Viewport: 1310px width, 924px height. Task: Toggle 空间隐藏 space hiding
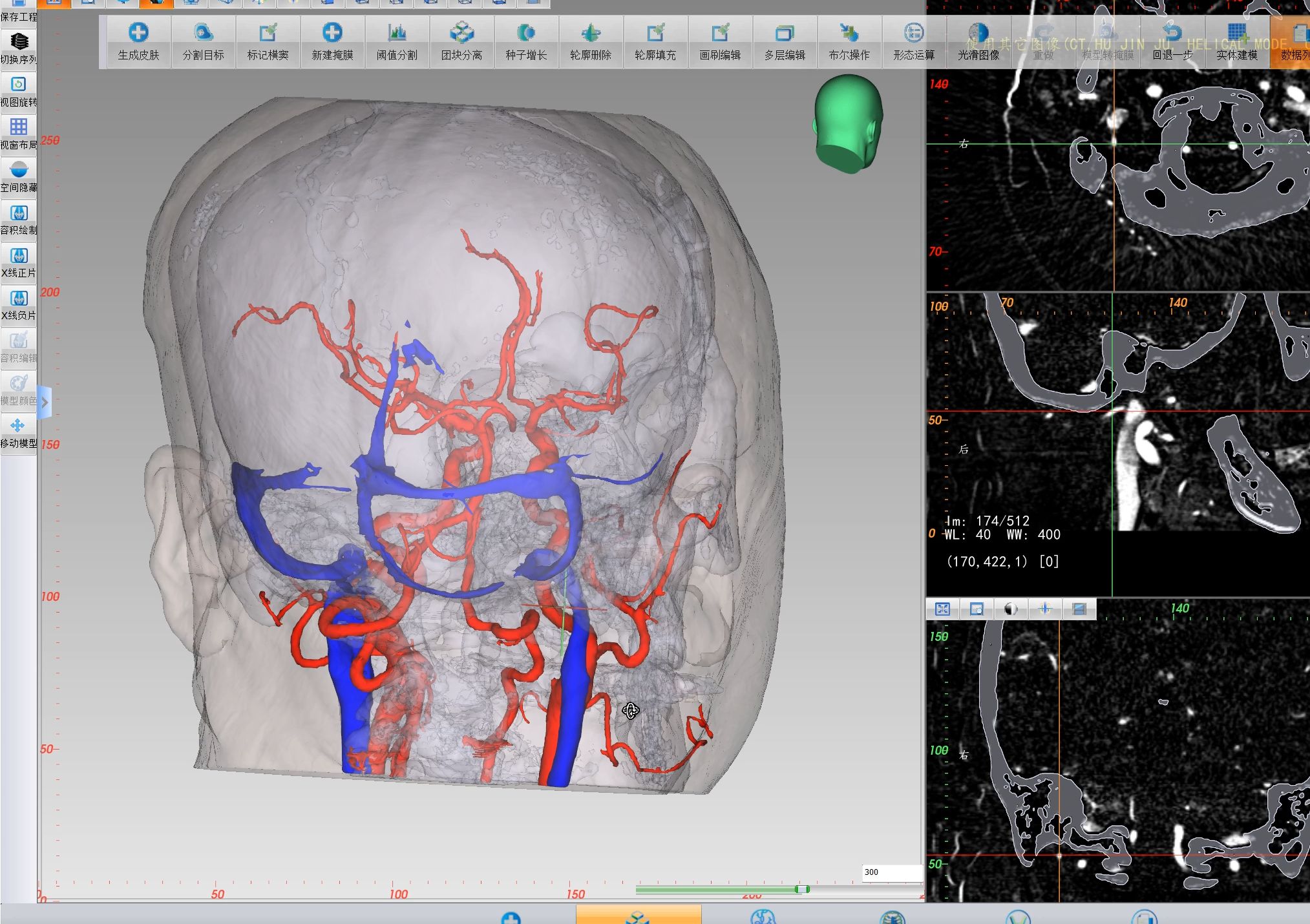click(19, 176)
